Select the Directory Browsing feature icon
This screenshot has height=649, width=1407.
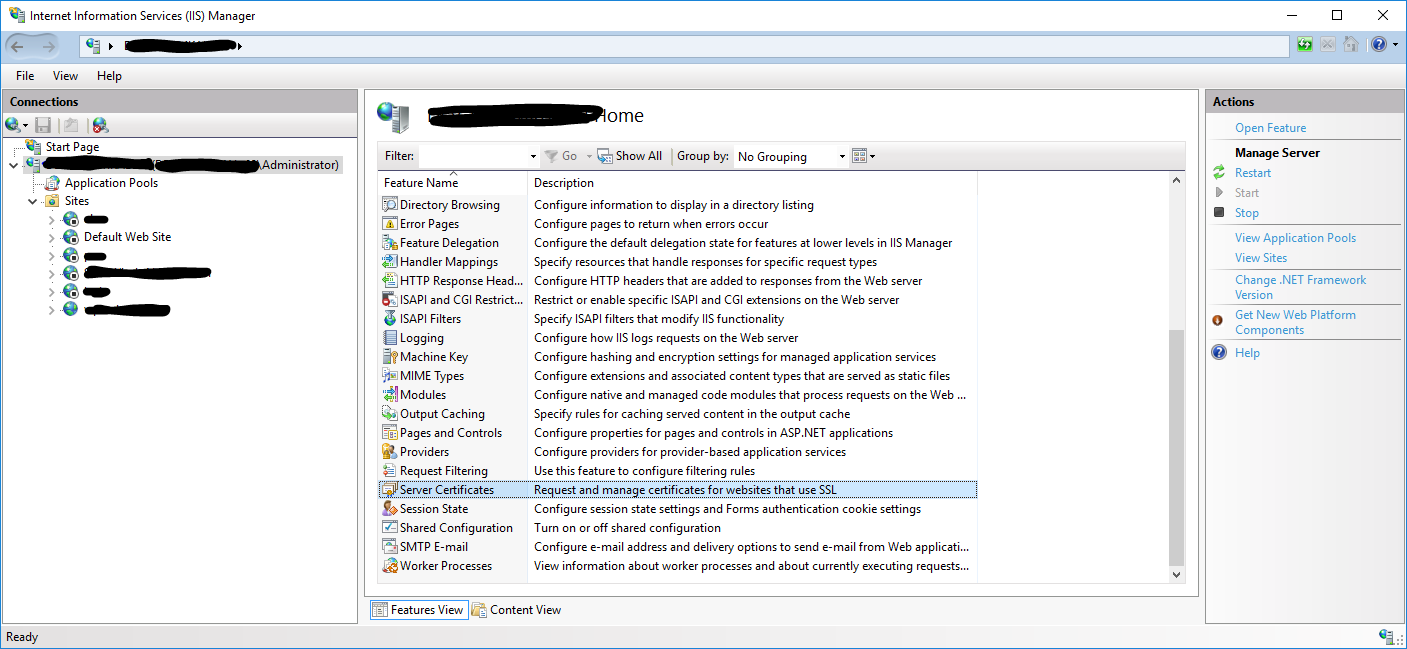point(390,205)
